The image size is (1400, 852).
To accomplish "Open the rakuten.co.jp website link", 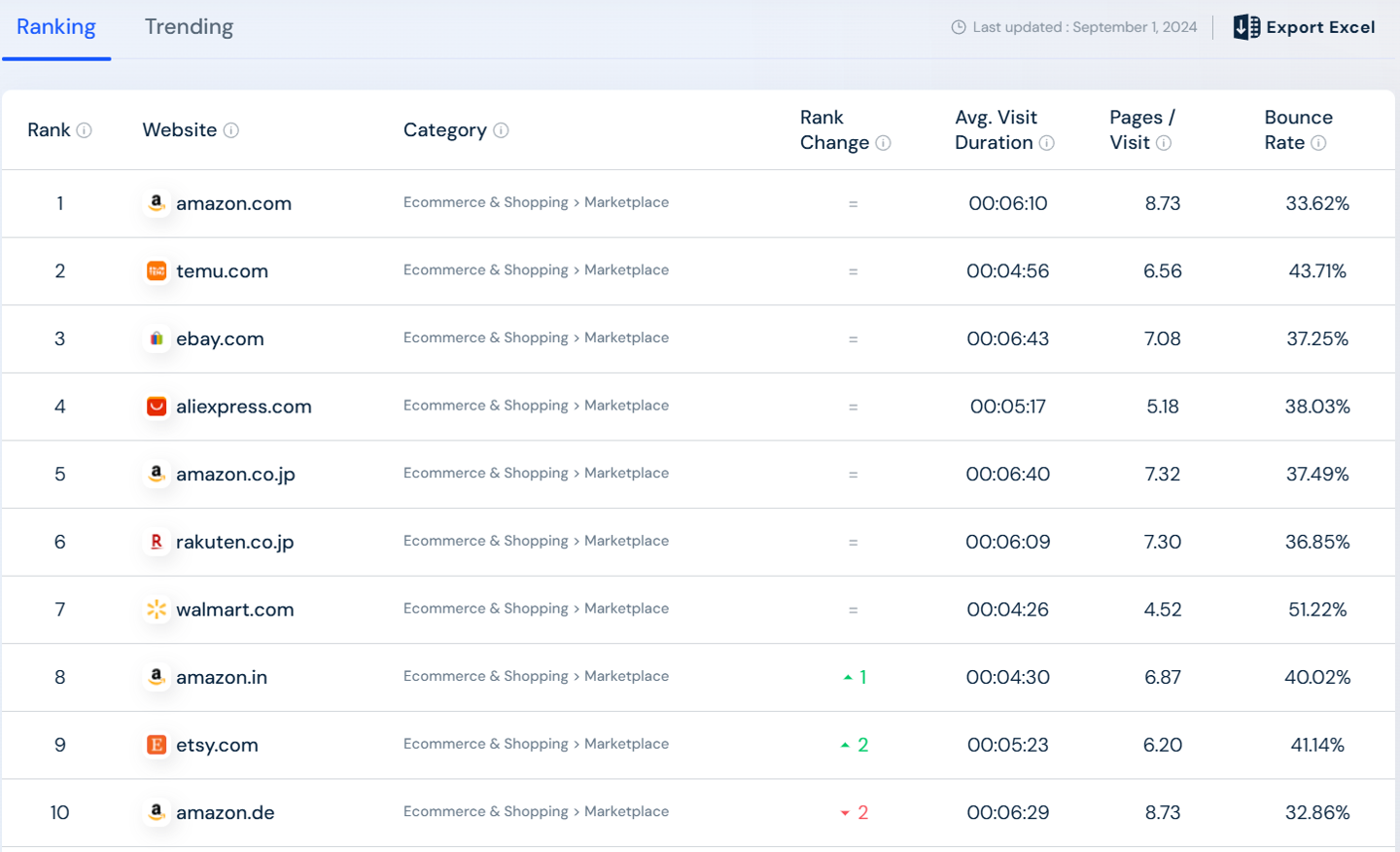I will [x=234, y=542].
